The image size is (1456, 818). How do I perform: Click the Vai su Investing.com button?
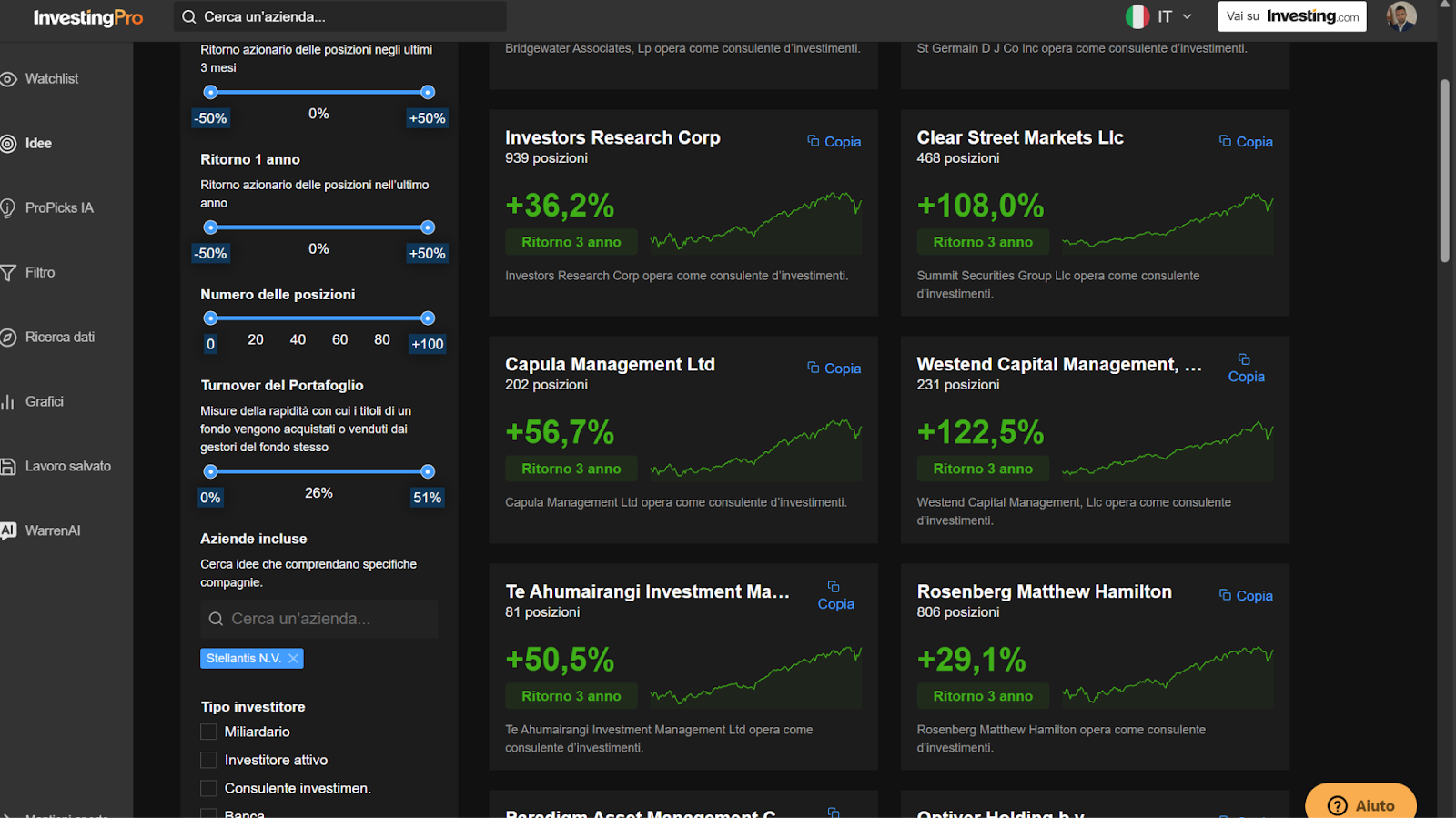point(1292,16)
